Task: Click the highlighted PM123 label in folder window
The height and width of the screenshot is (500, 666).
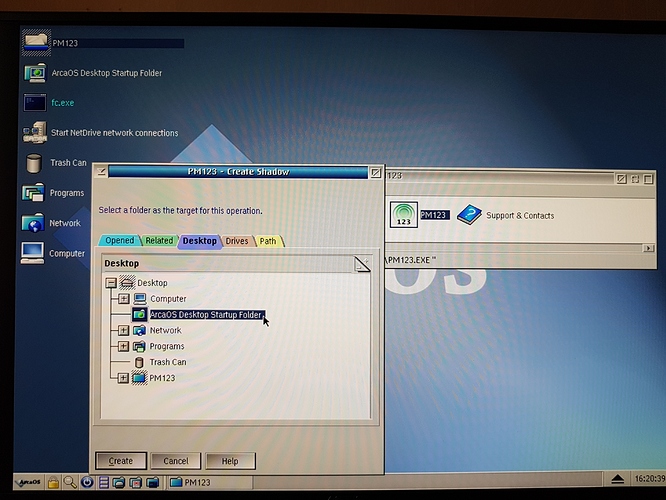Action: [434, 215]
